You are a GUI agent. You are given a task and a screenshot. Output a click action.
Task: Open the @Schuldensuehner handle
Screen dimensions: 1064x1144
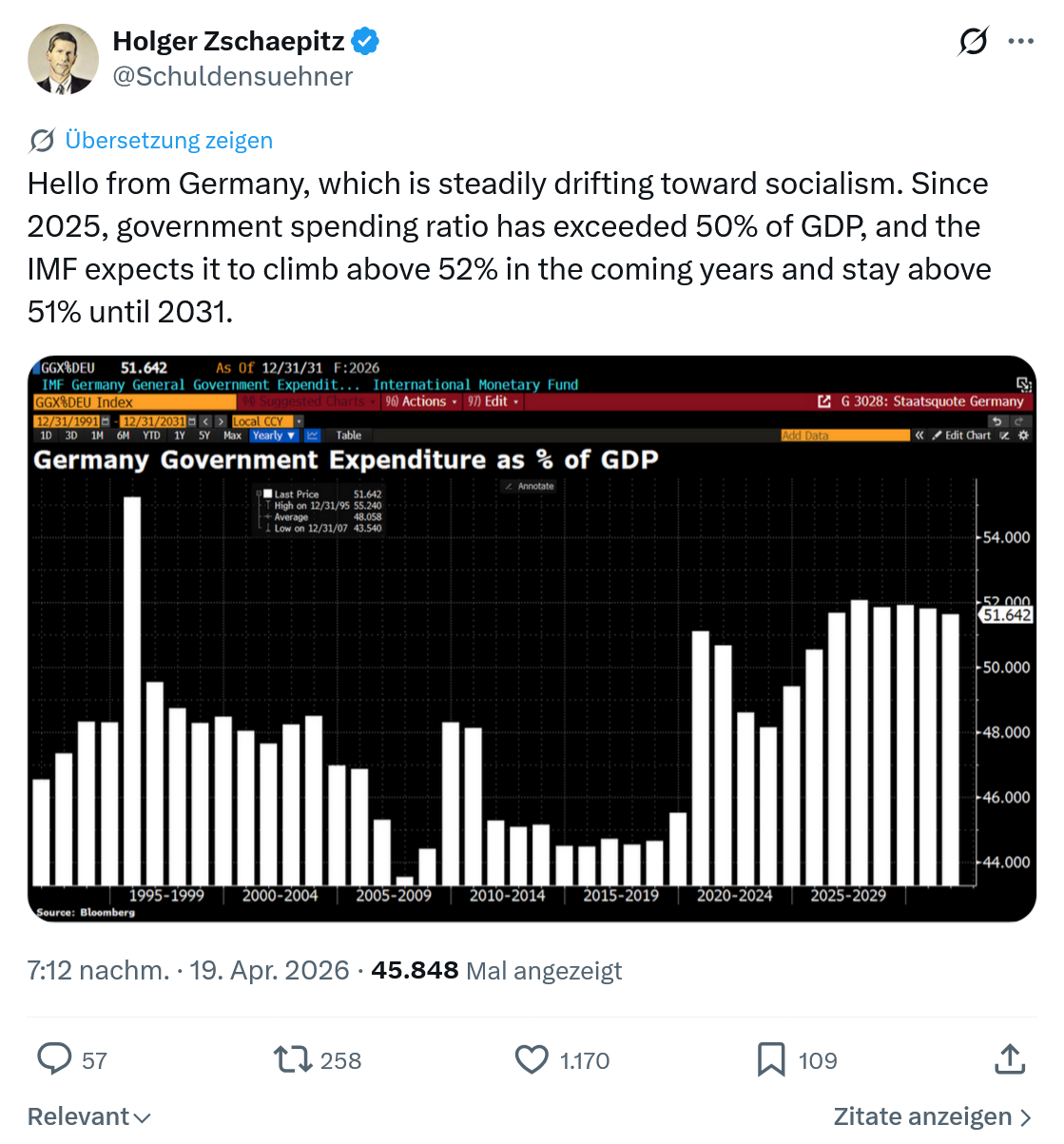click(x=233, y=77)
